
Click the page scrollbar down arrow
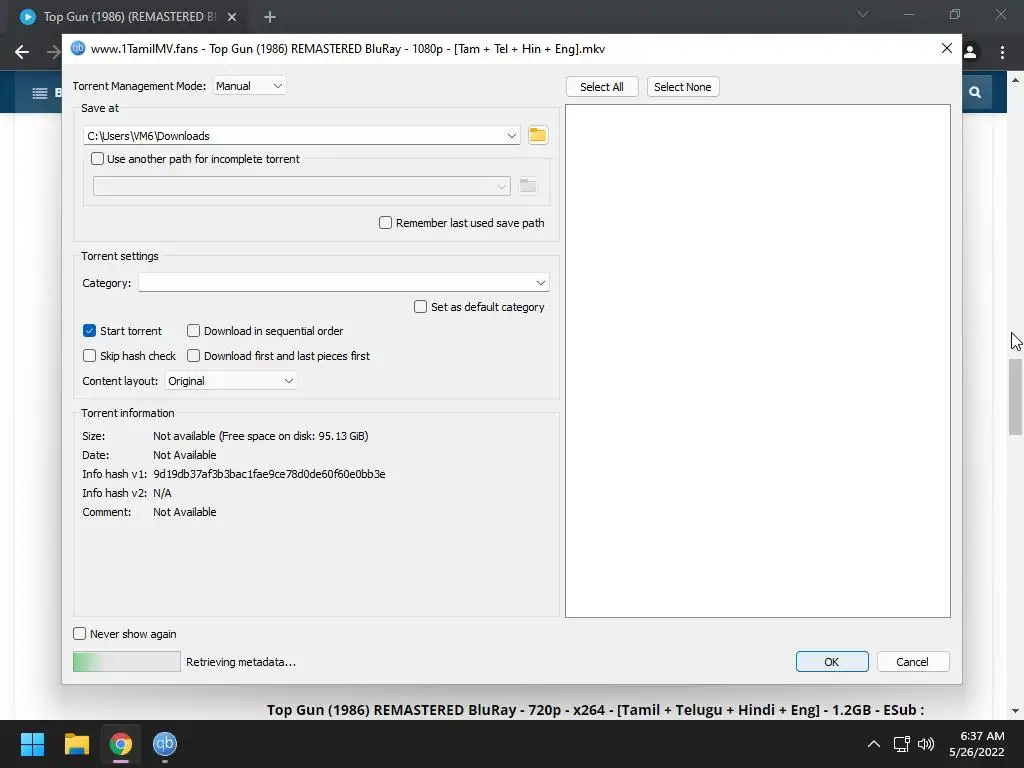(x=1015, y=711)
